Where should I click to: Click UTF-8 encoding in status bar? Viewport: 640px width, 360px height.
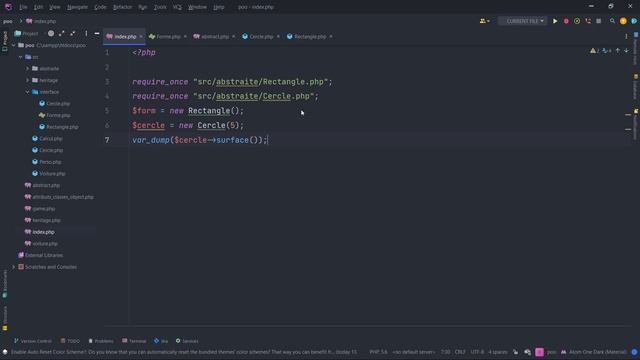477,352
